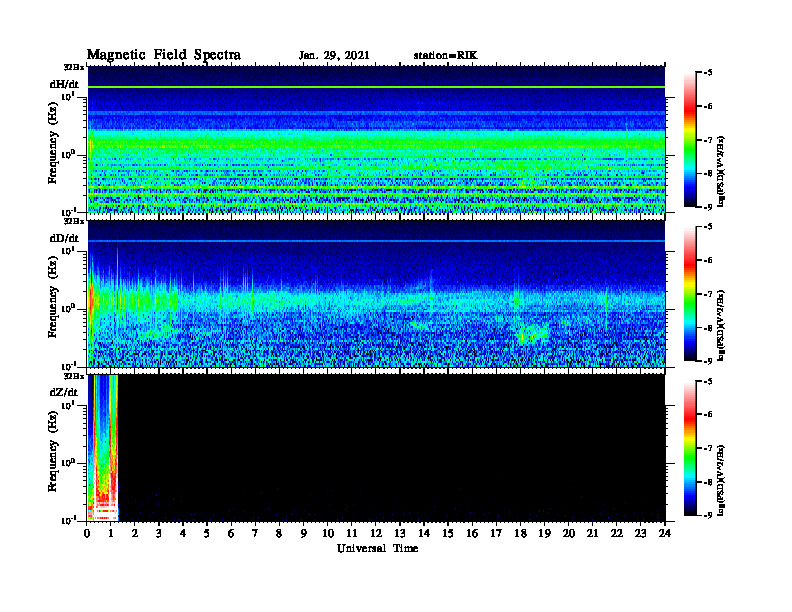792x612 pixels.
Task: Click the green horizontal line in the dH/dt spectrogram
Action: 376,87
